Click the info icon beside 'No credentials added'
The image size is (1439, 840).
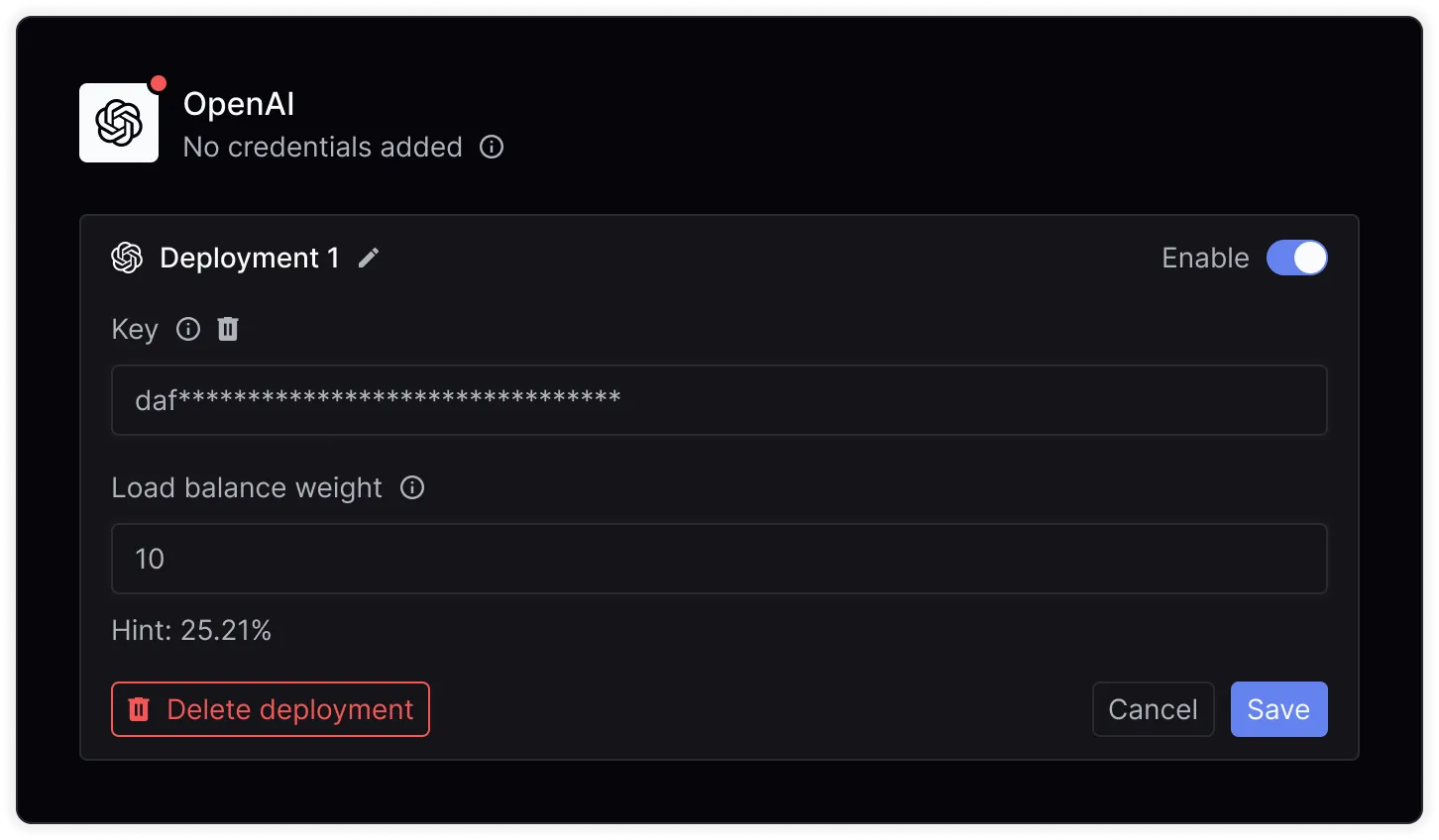(x=492, y=147)
